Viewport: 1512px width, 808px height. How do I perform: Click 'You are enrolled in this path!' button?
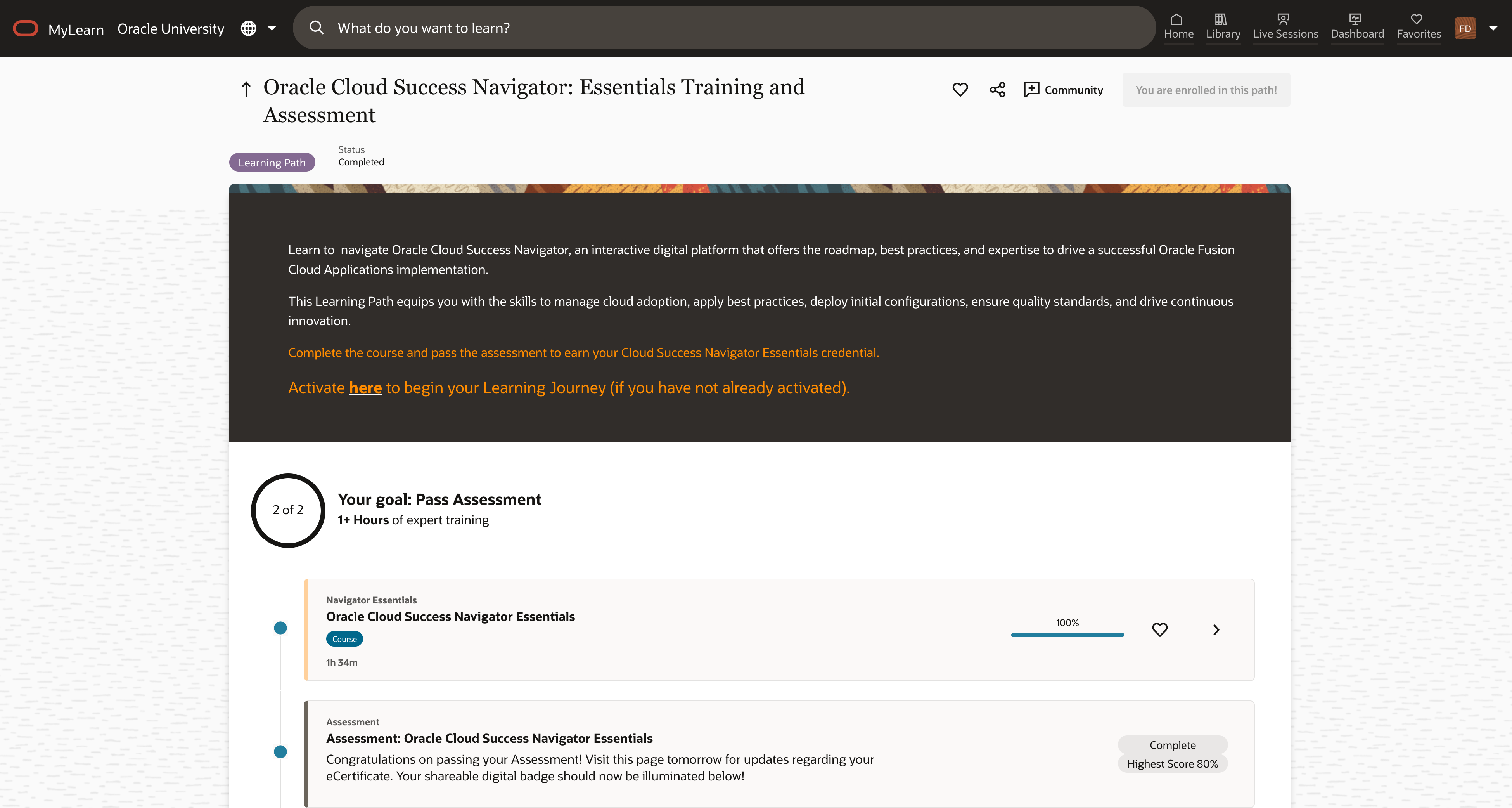tap(1206, 90)
